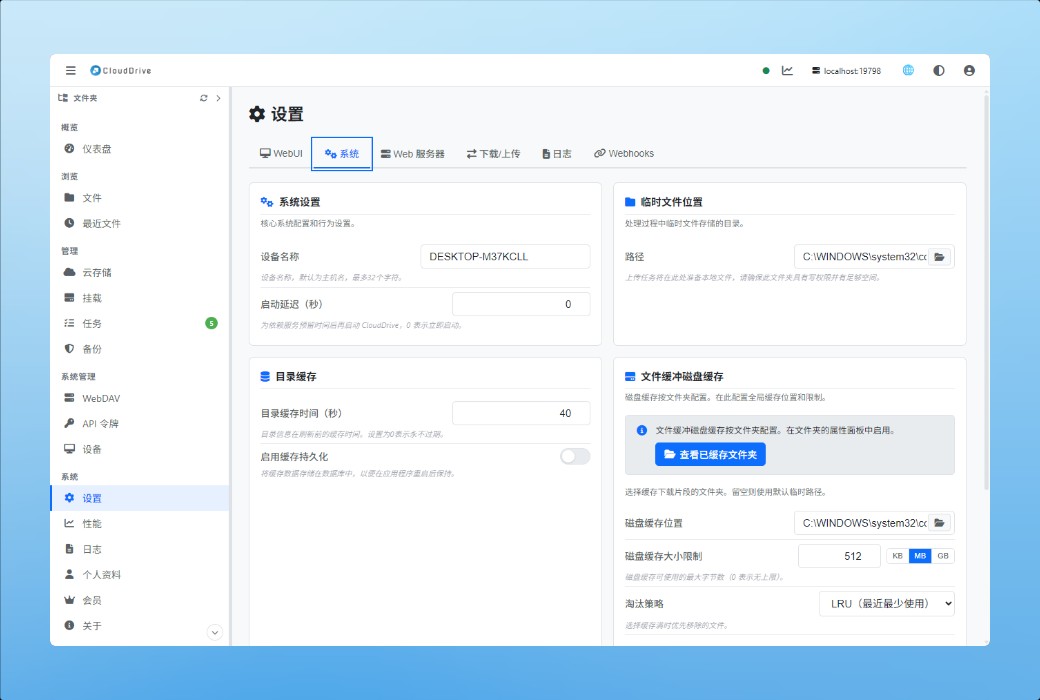
Task: Click 查看已缓存文件夹 button
Action: pos(710,455)
